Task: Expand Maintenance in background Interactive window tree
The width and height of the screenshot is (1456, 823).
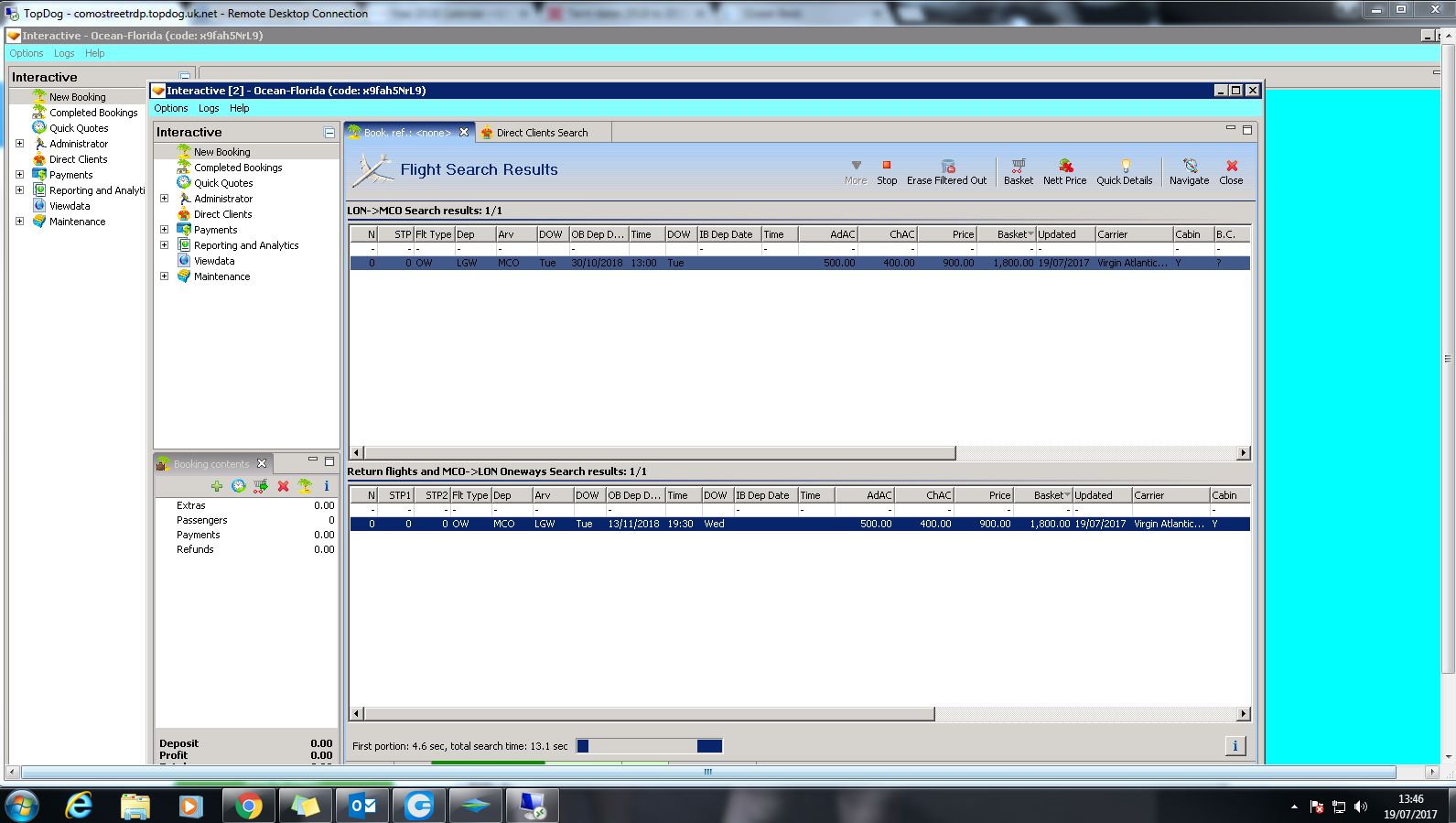Action: [19, 222]
